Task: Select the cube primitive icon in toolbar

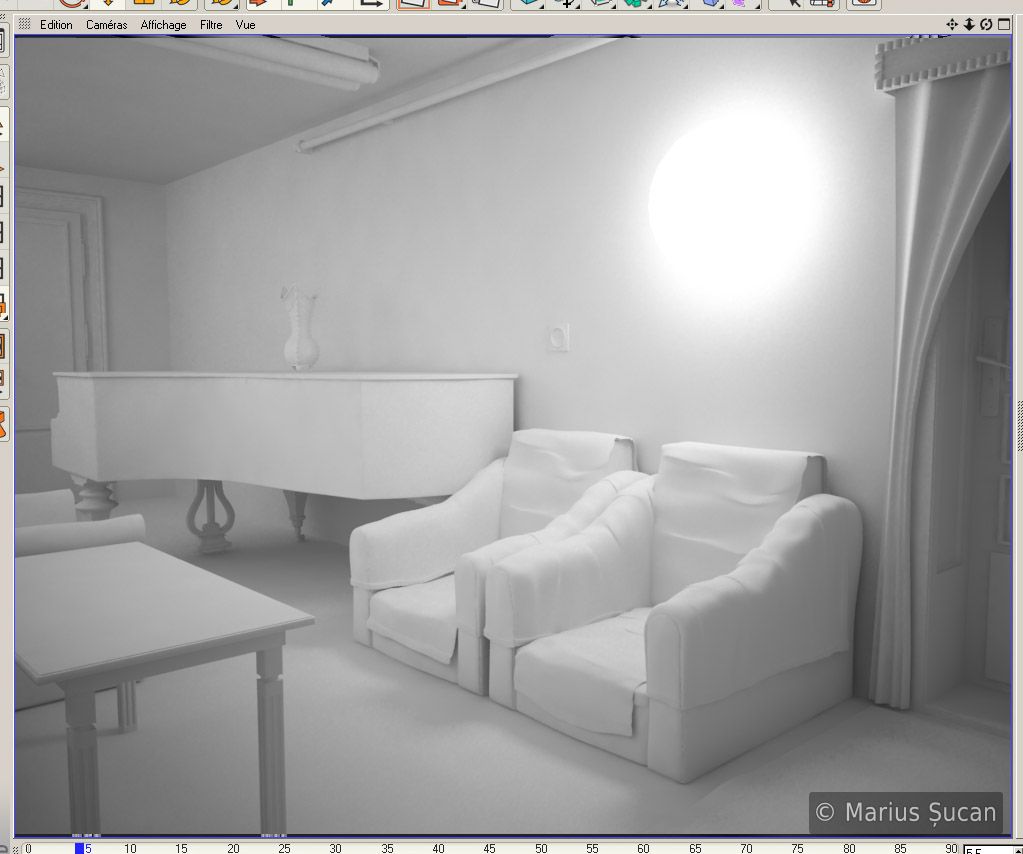Action: [x=529, y=3]
